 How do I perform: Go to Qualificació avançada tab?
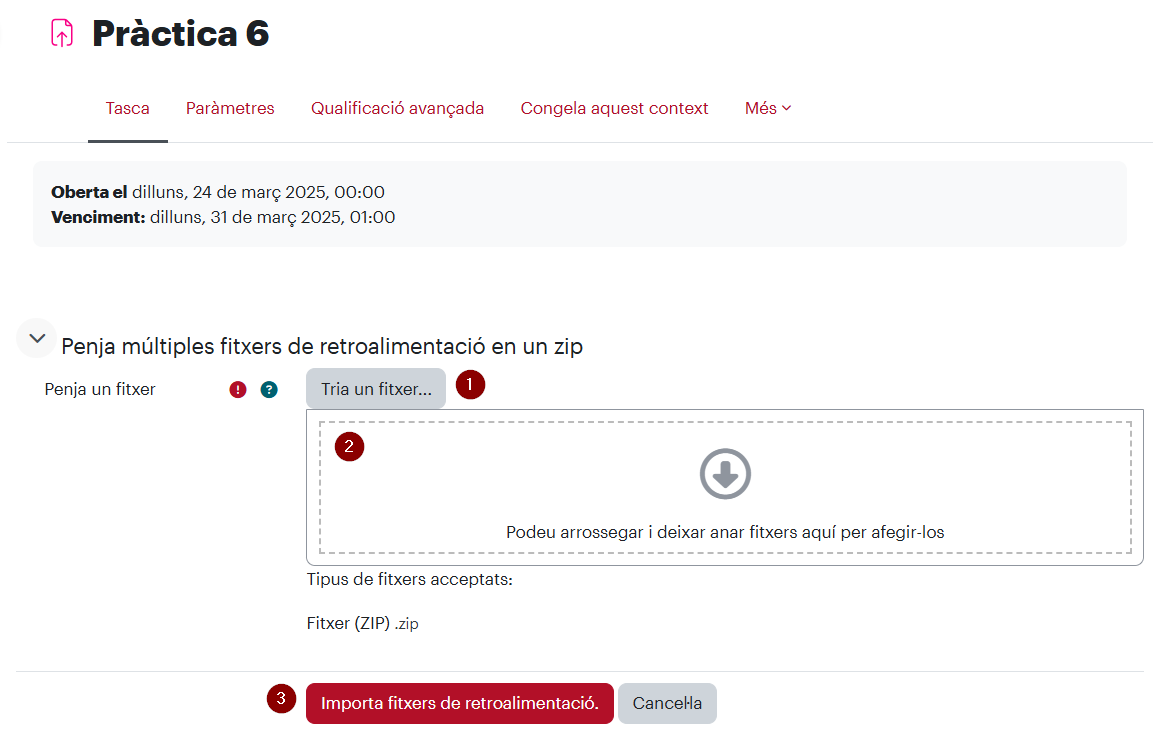398,108
